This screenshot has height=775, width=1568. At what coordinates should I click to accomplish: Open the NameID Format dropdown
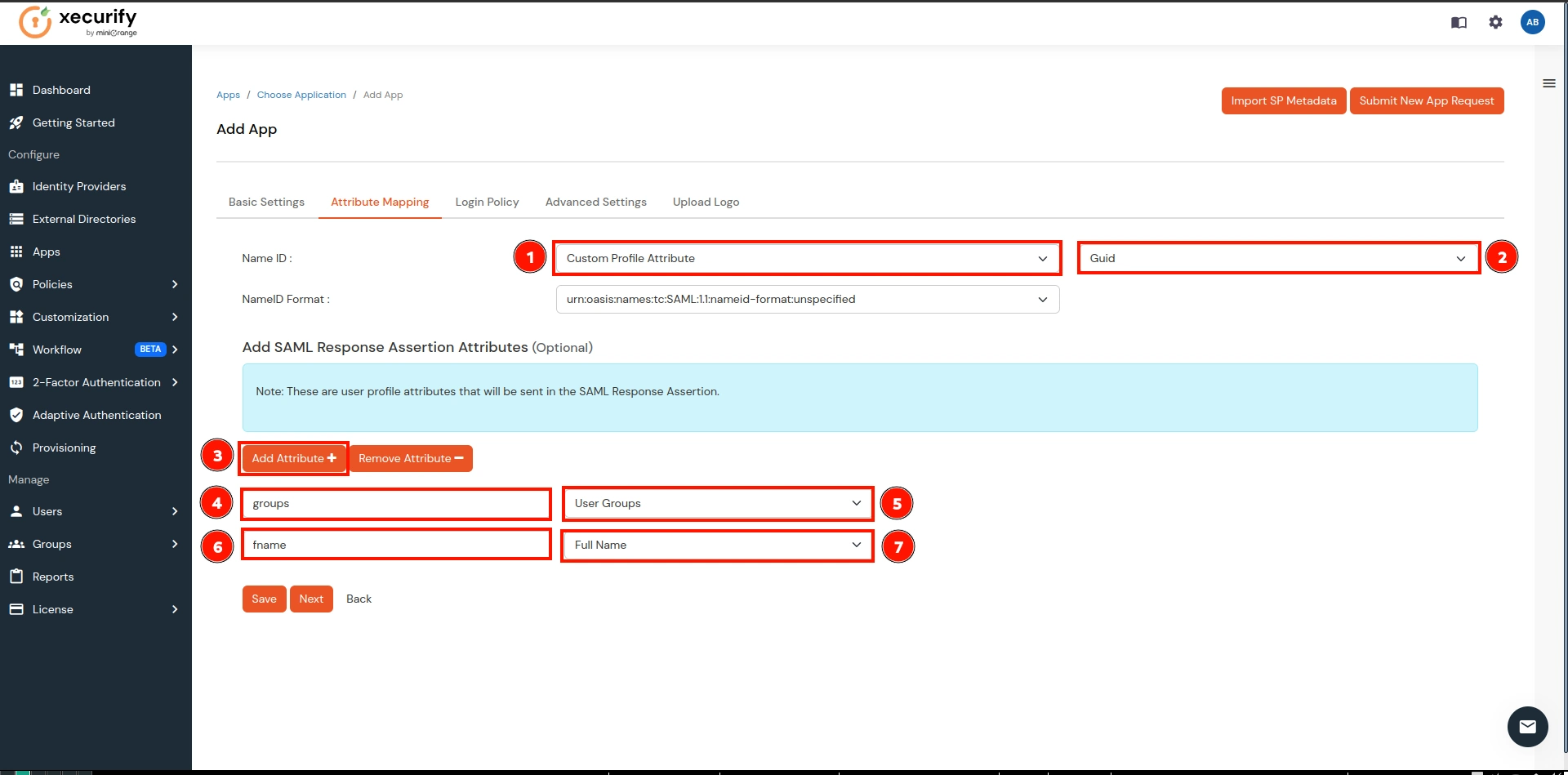pyautogui.click(x=806, y=299)
